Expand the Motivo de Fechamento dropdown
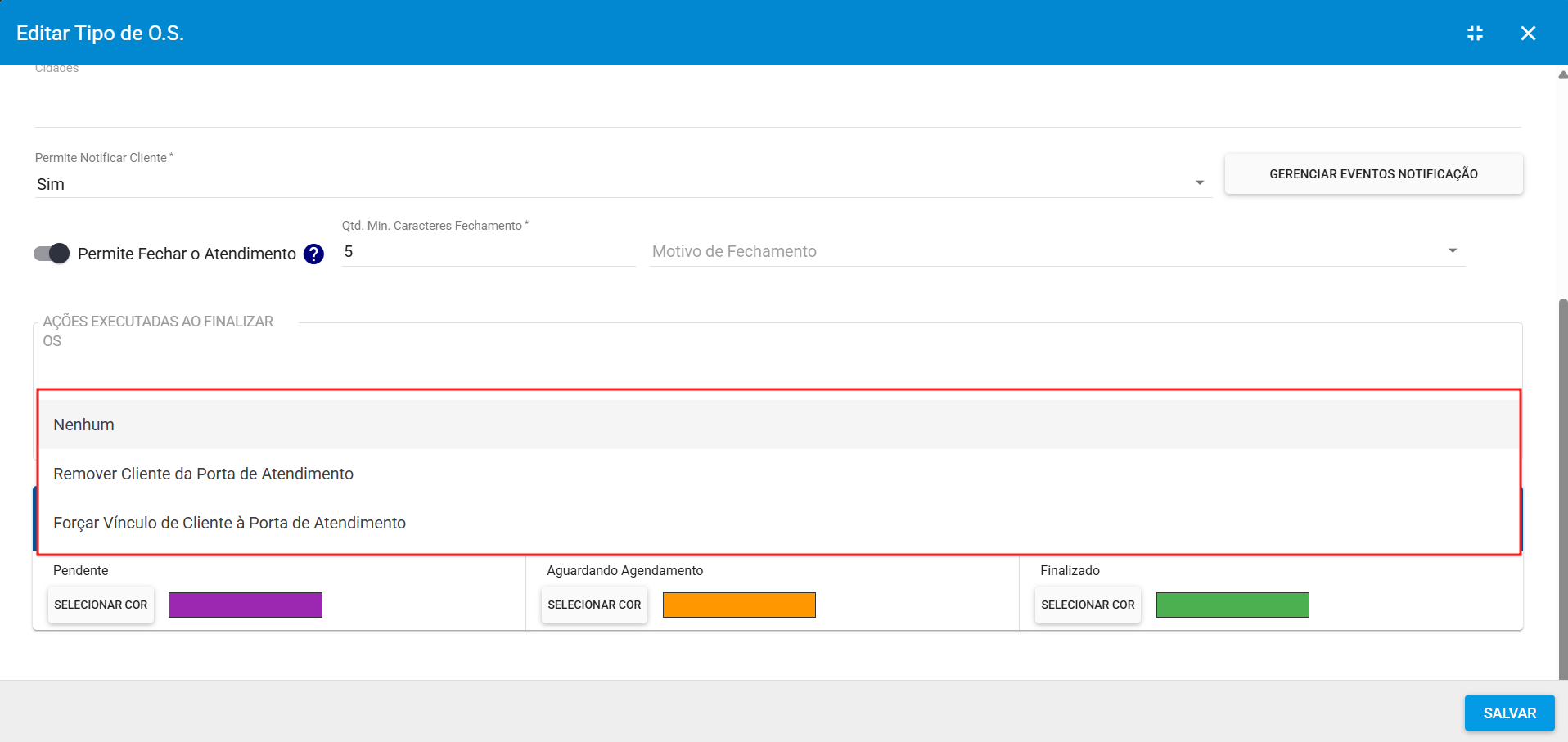The width and height of the screenshot is (1568, 742). 1056,252
